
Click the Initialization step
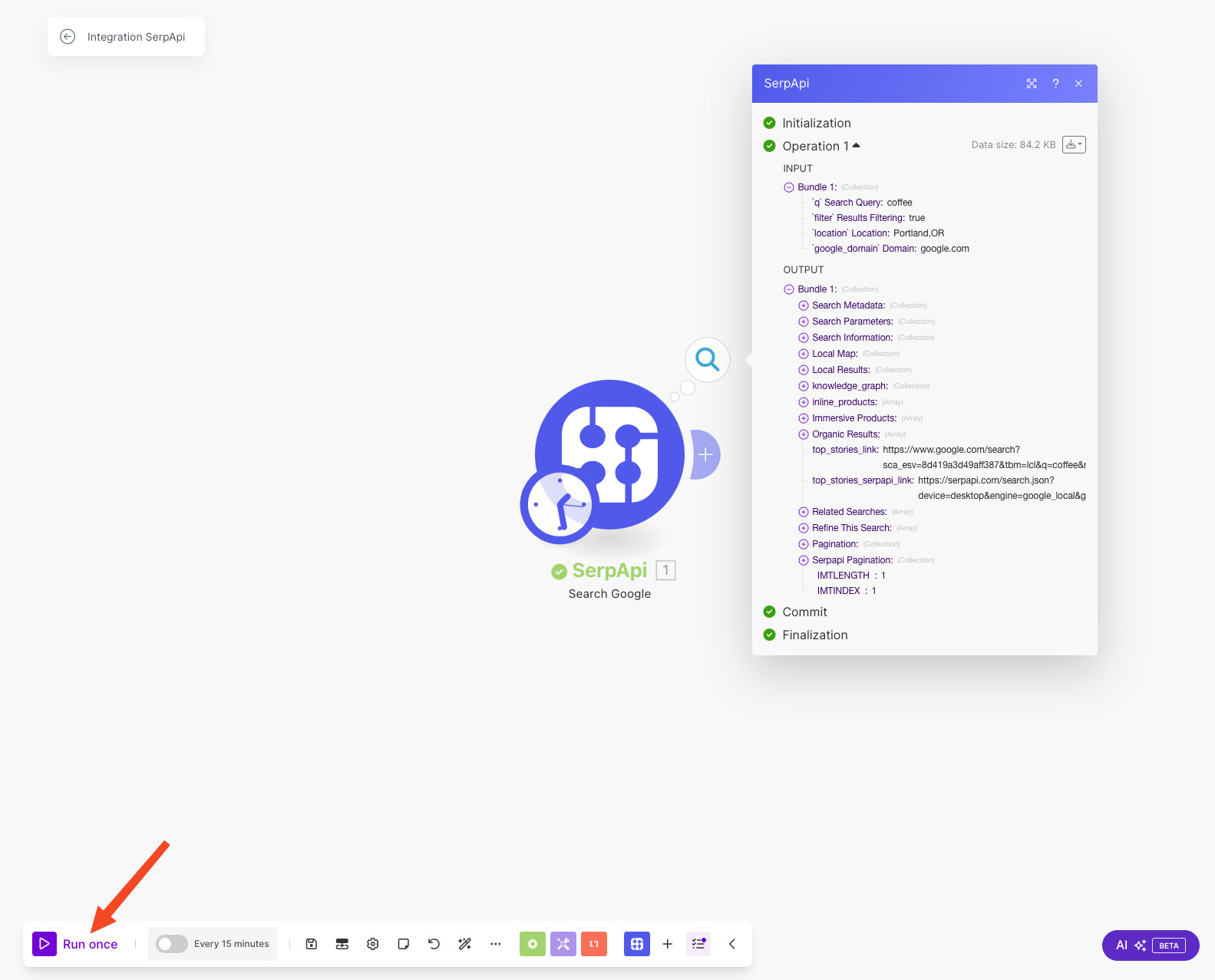tap(817, 123)
